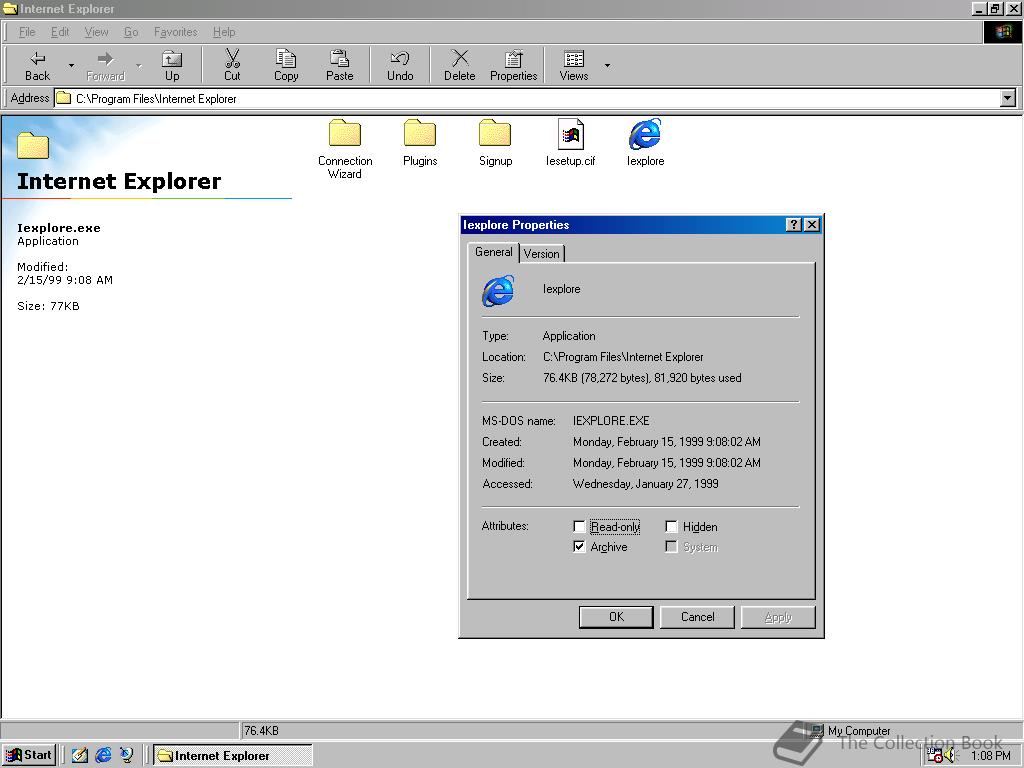This screenshot has width=1024, height=768.
Task: Open the Start menu
Action: (29, 755)
